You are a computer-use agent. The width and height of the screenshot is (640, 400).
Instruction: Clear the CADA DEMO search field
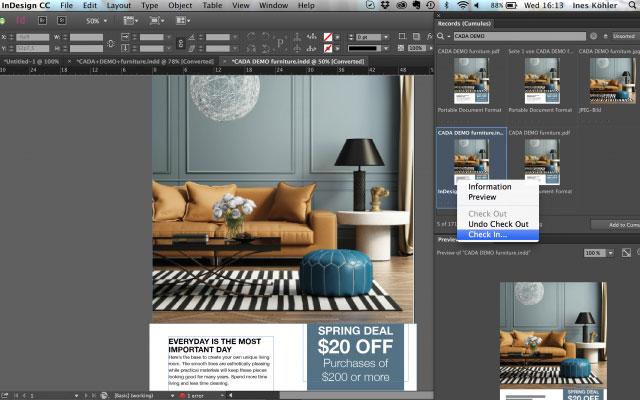(592, 35)
